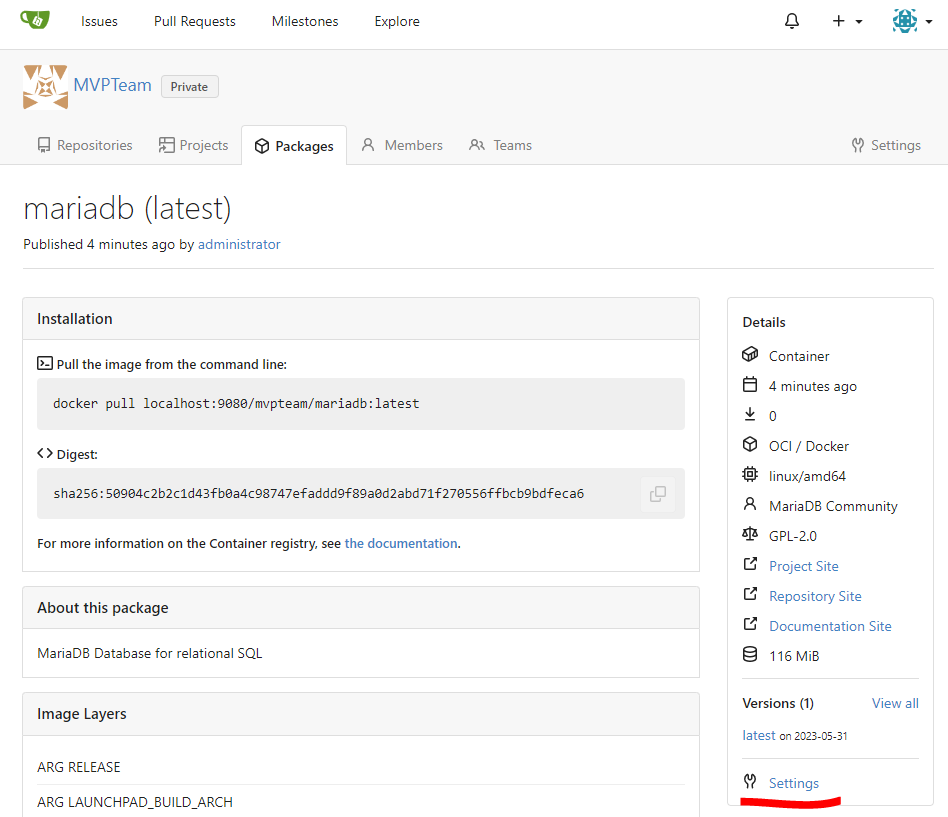The height and width of the screenshot is (817, 948).
Task: Click the download count icon
Action: 750,414
